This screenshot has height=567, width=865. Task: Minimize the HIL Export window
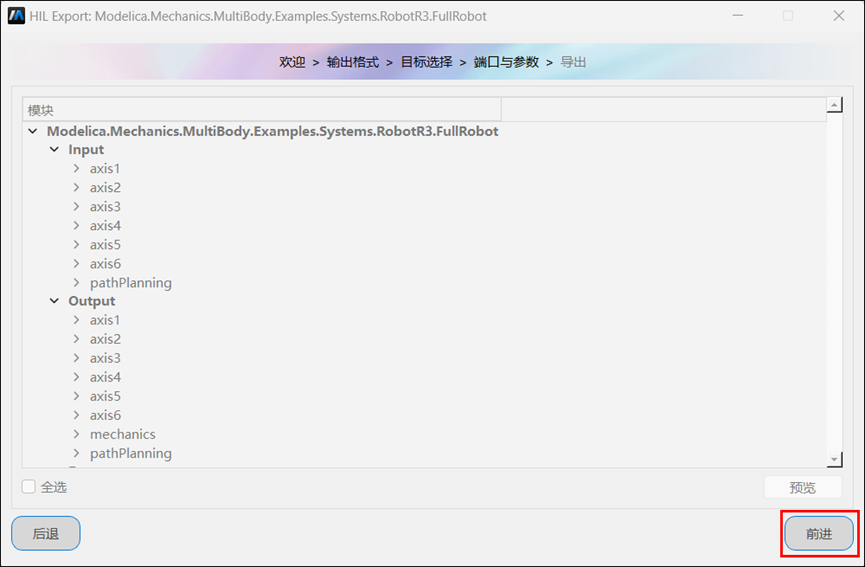738,16
